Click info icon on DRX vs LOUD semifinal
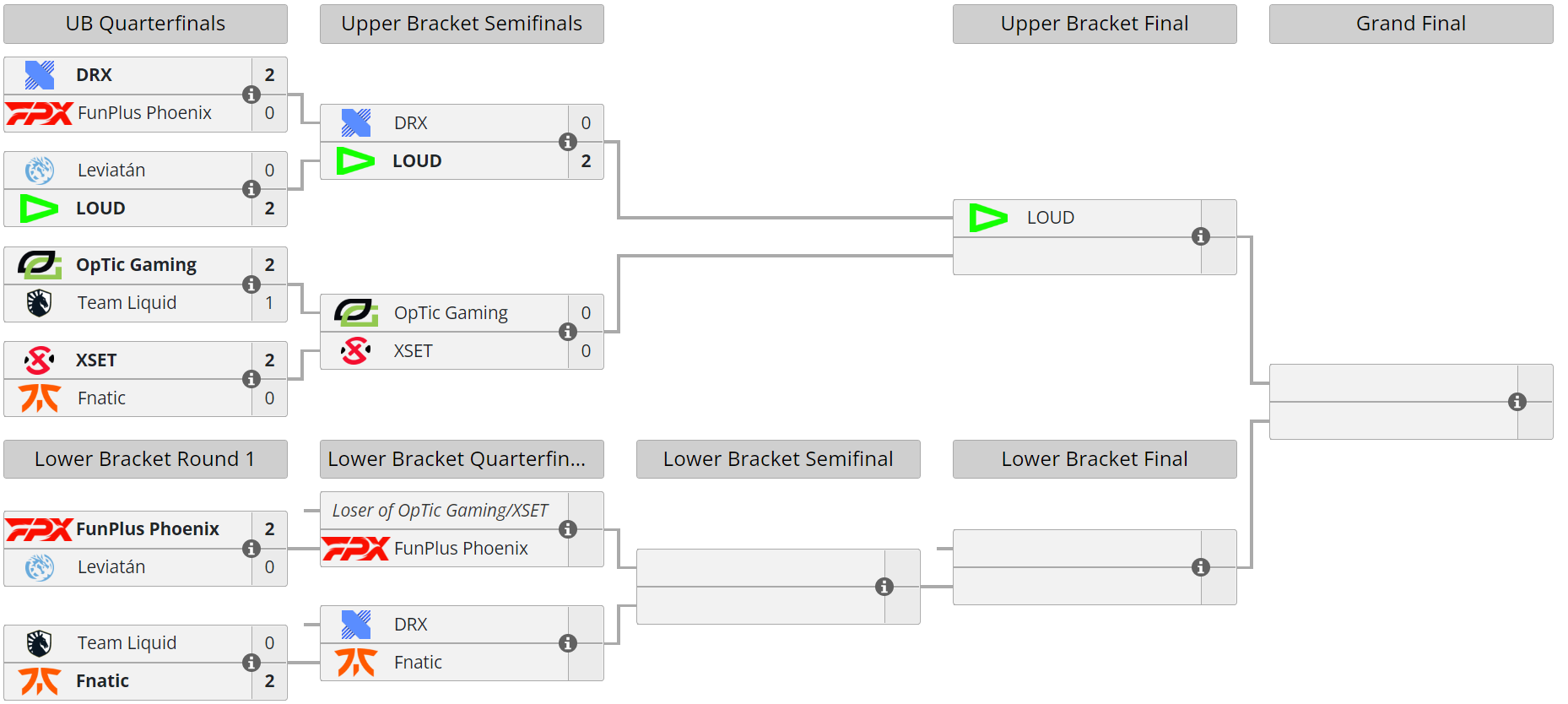1568x704 pixels. tap(568, 142)
